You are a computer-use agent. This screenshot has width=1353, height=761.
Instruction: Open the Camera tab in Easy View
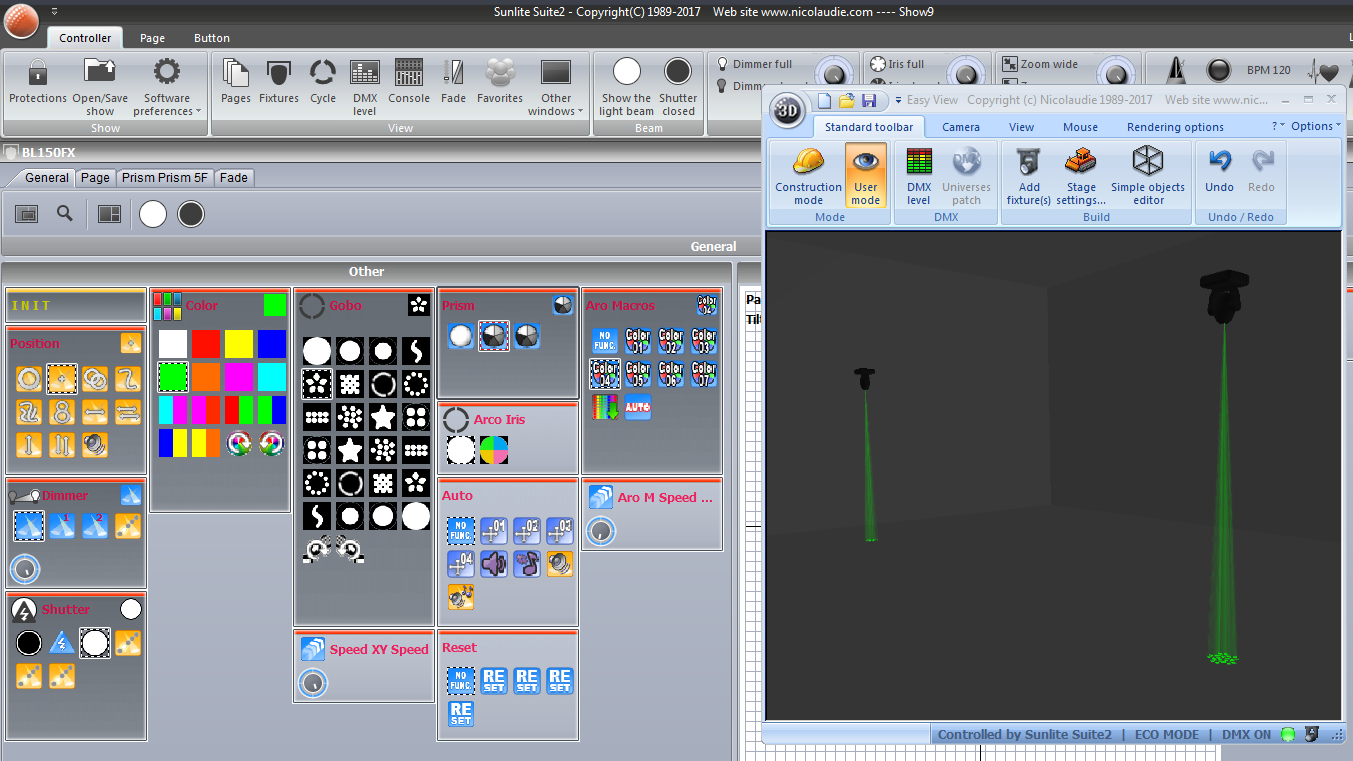coord(961,127)
